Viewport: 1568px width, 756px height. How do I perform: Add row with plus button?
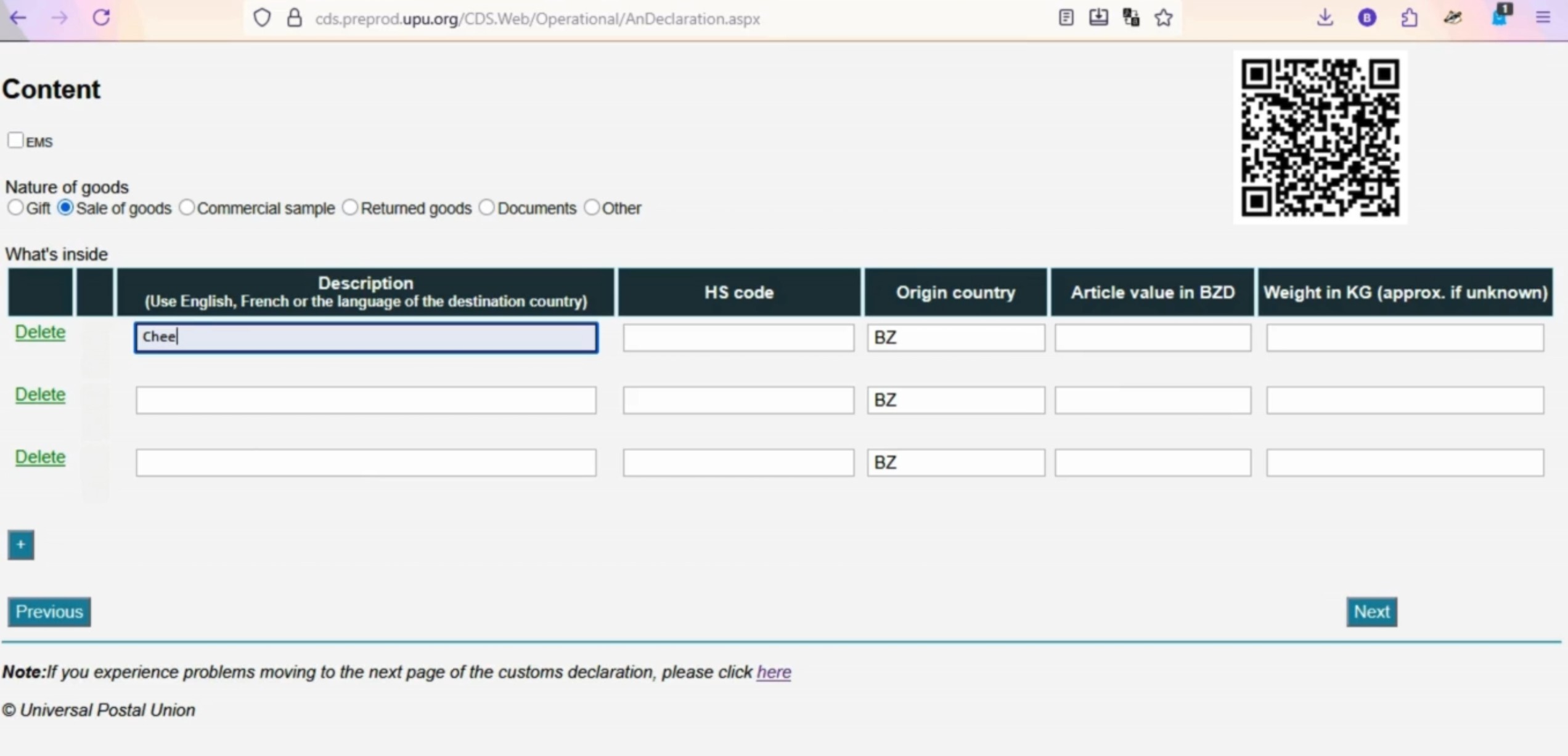pyautogui.click(x=21, y=545)
